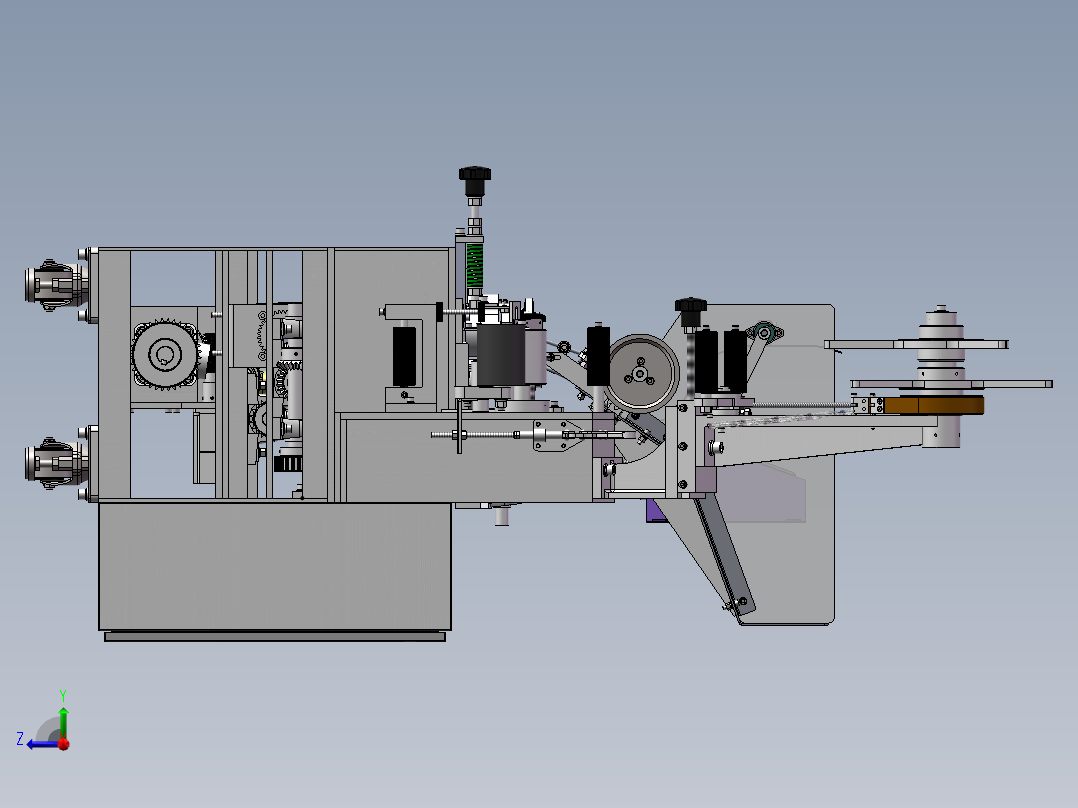Select the black roller in the left bracket

pos(404,356)
